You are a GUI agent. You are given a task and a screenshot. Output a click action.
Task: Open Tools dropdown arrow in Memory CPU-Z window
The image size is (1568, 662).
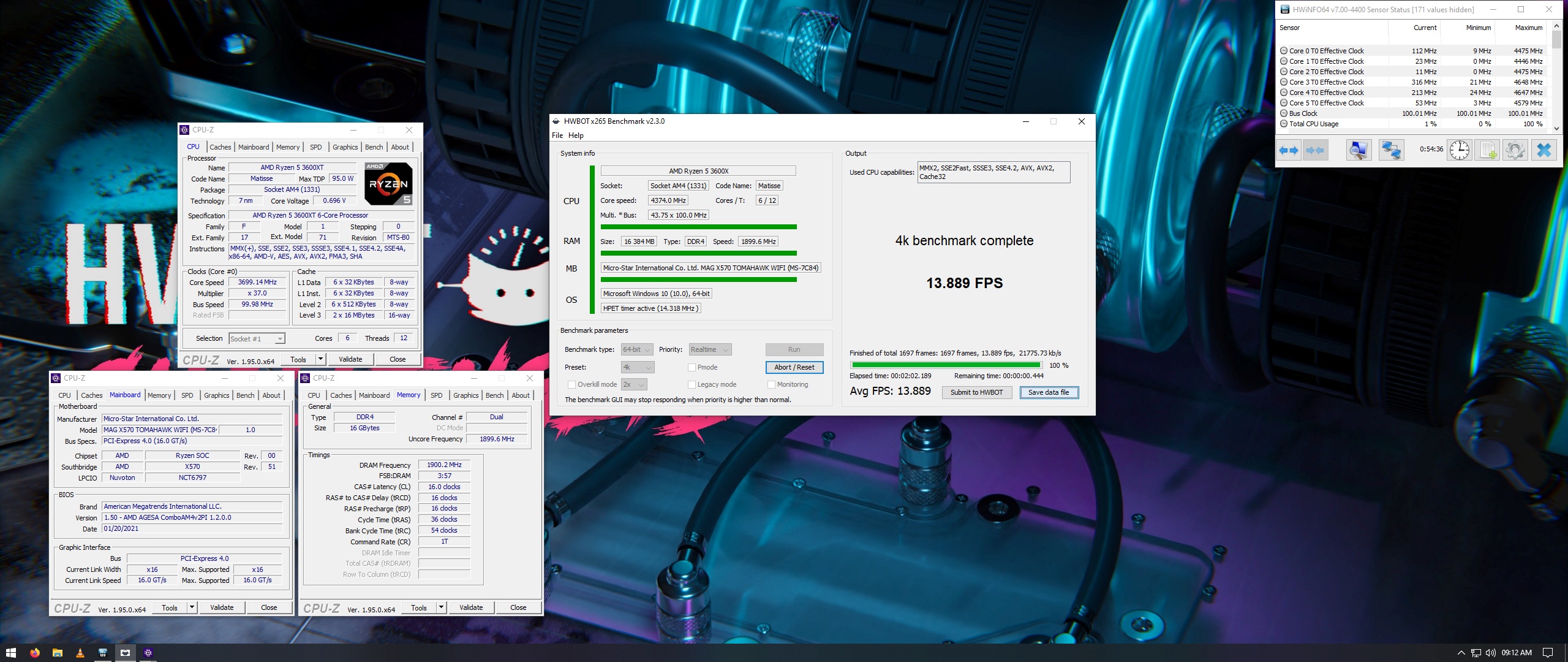click(x=441, y=608)
